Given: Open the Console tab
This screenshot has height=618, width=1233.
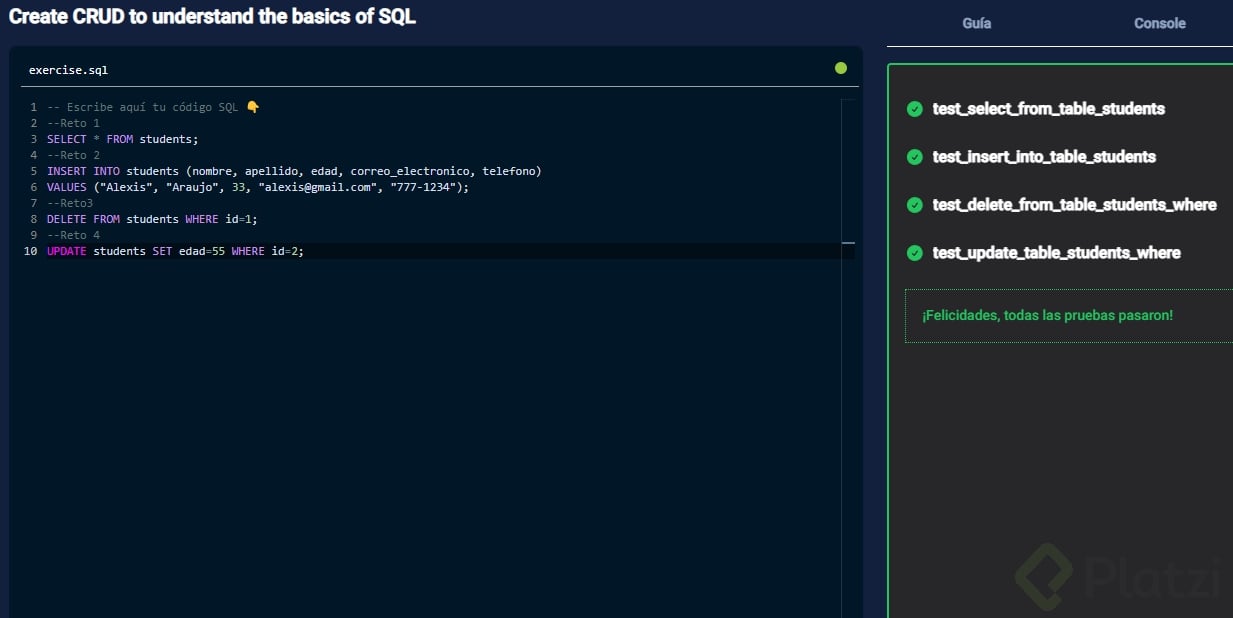Looking at the screenshot, I should point(1159,23).
